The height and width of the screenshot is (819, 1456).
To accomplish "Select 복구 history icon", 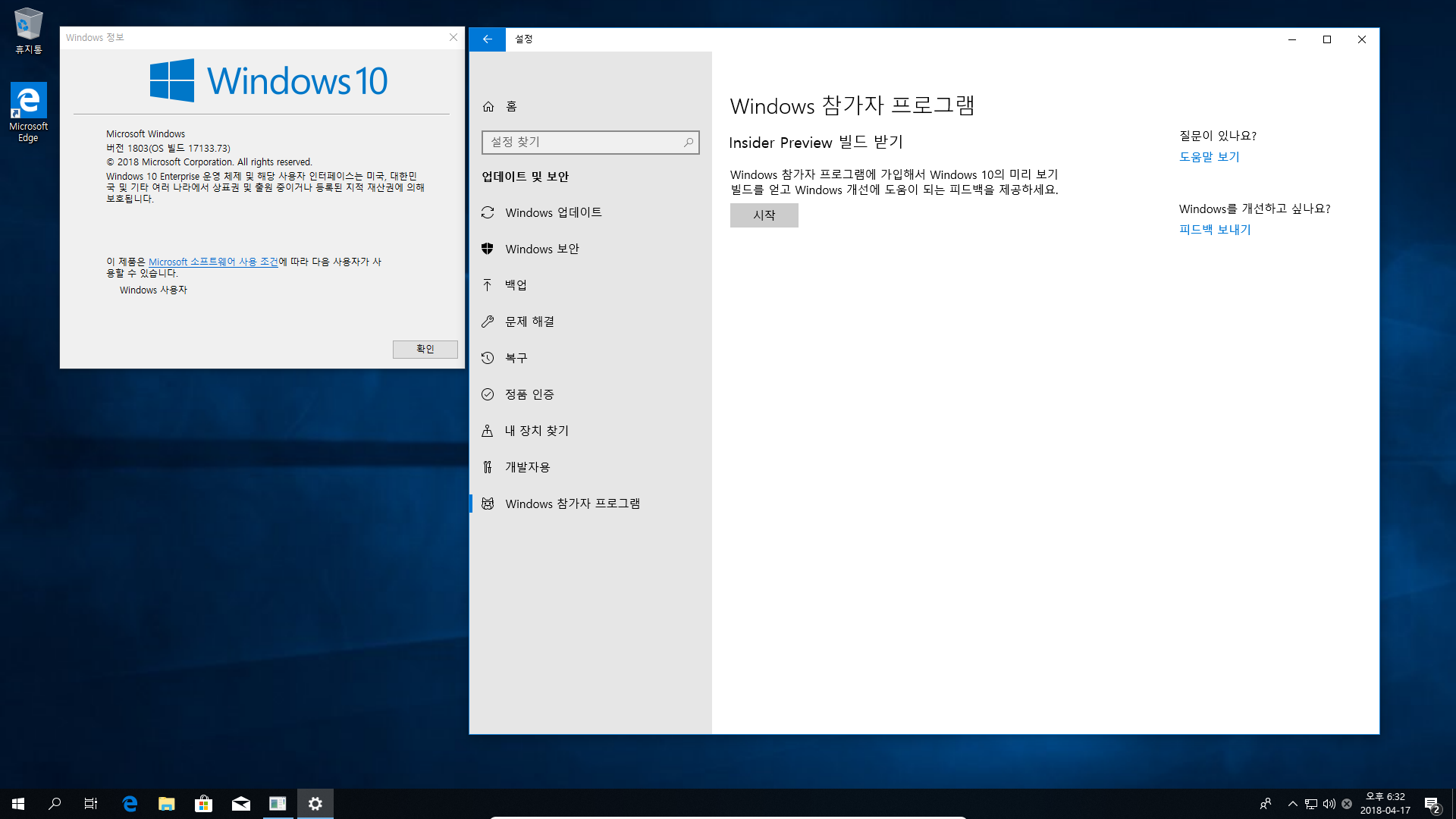I will (488, 358).
